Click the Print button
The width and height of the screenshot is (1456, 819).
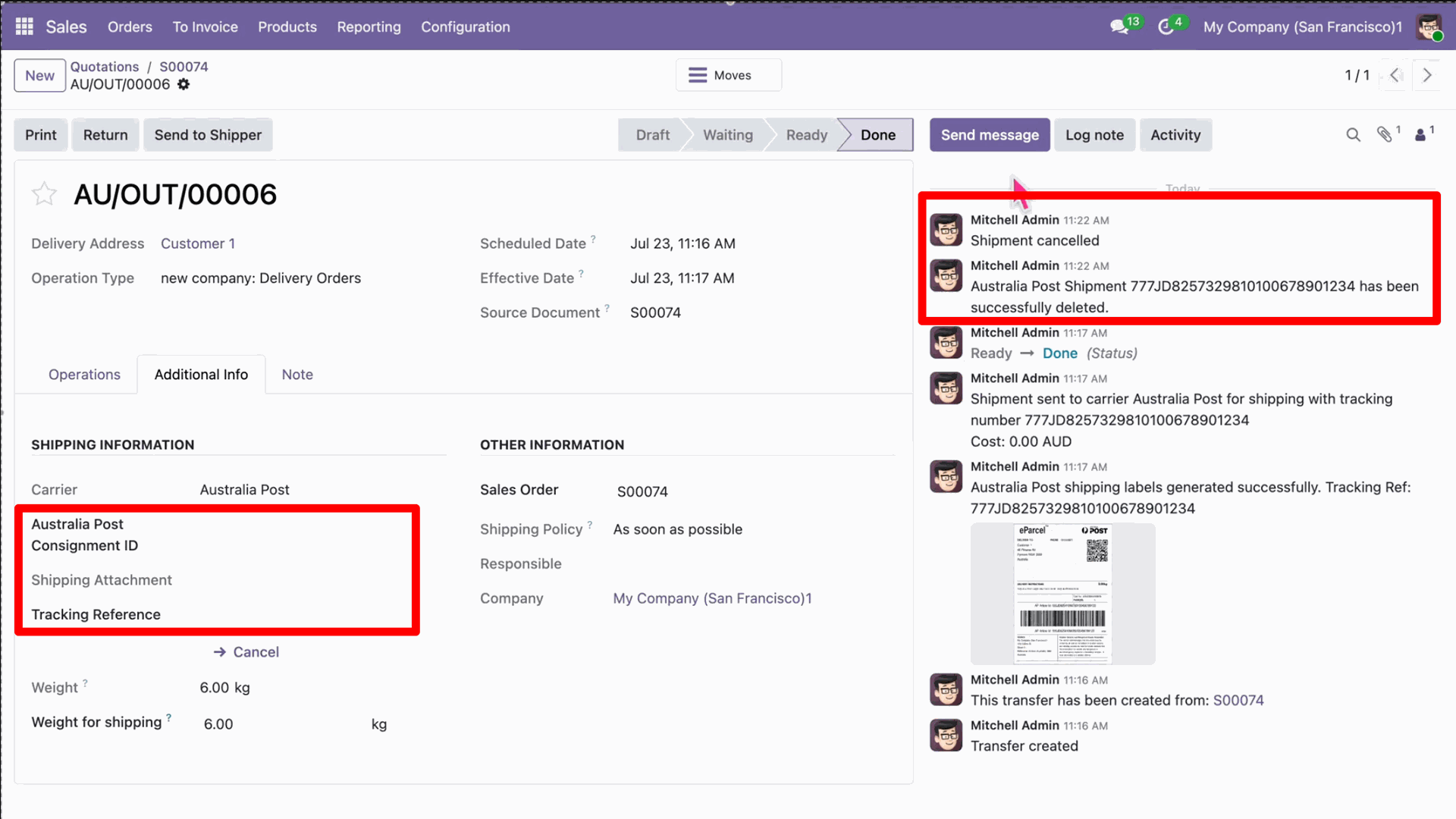(x=41, y=135)
